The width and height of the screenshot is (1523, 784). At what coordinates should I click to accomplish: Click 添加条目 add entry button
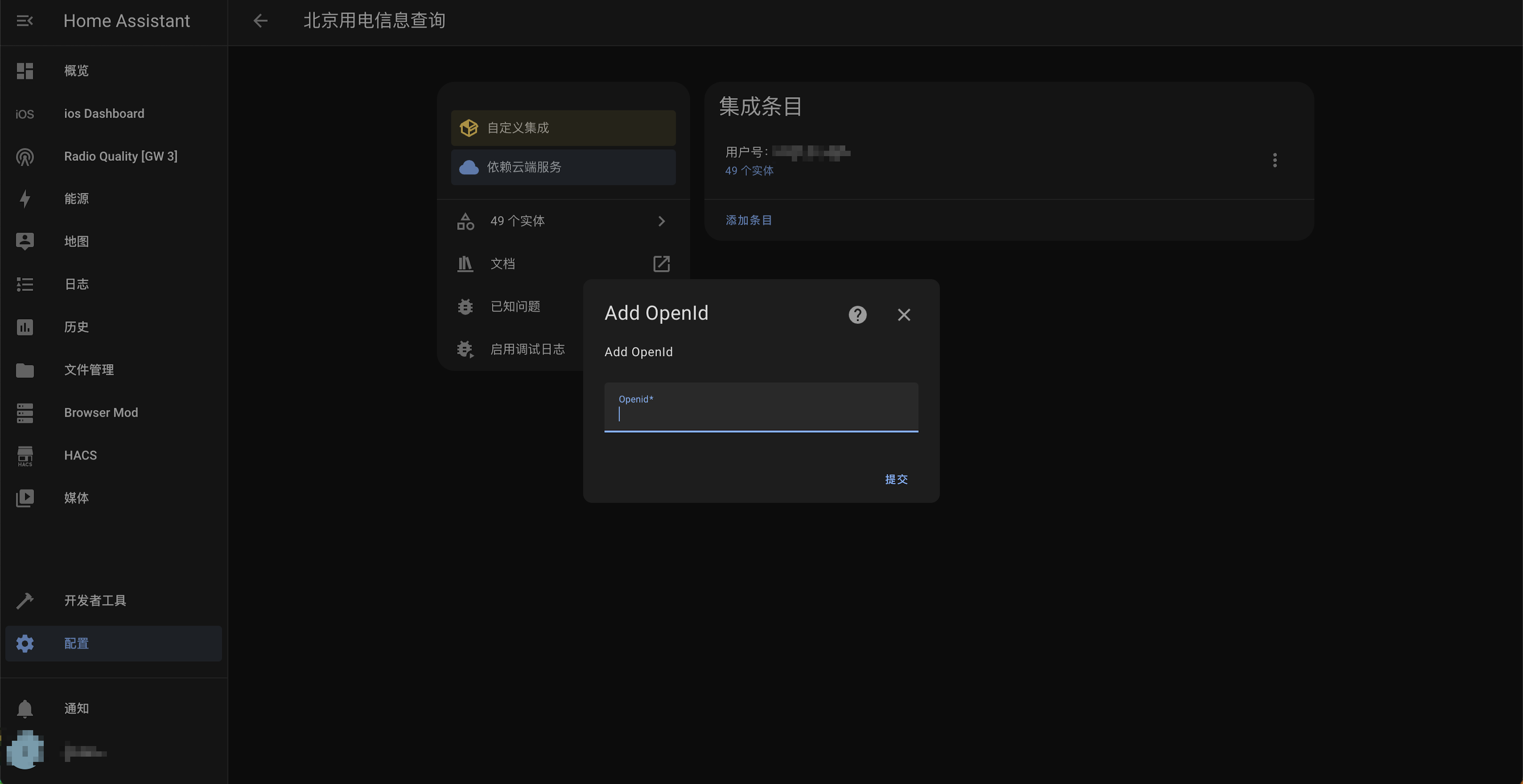pos(749,220)
